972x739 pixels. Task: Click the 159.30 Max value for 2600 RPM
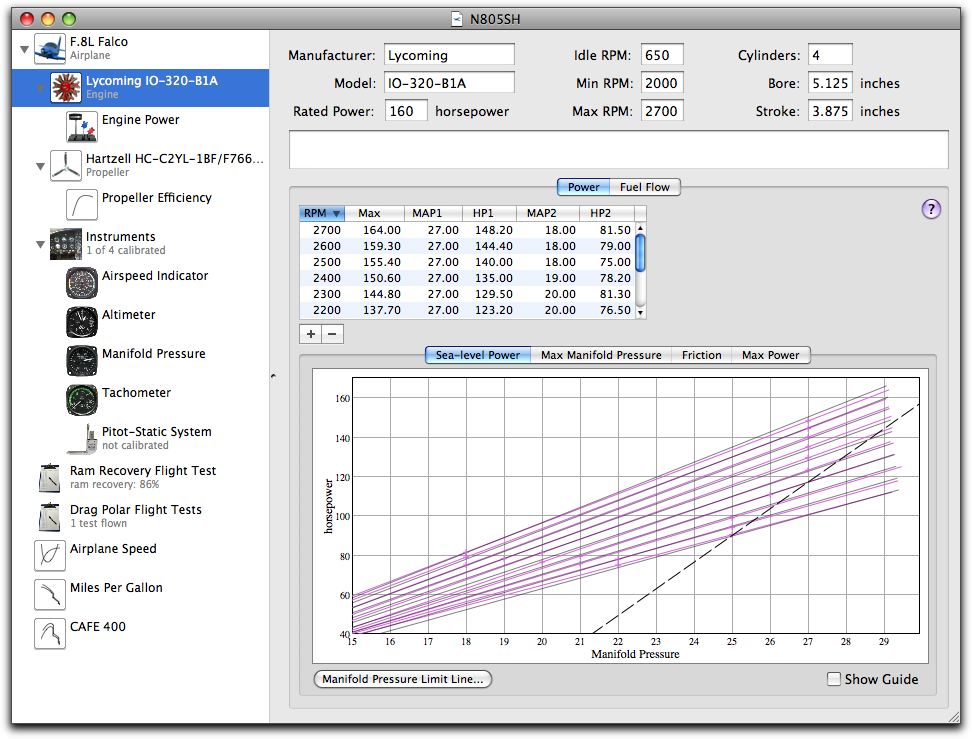[381, 246]
